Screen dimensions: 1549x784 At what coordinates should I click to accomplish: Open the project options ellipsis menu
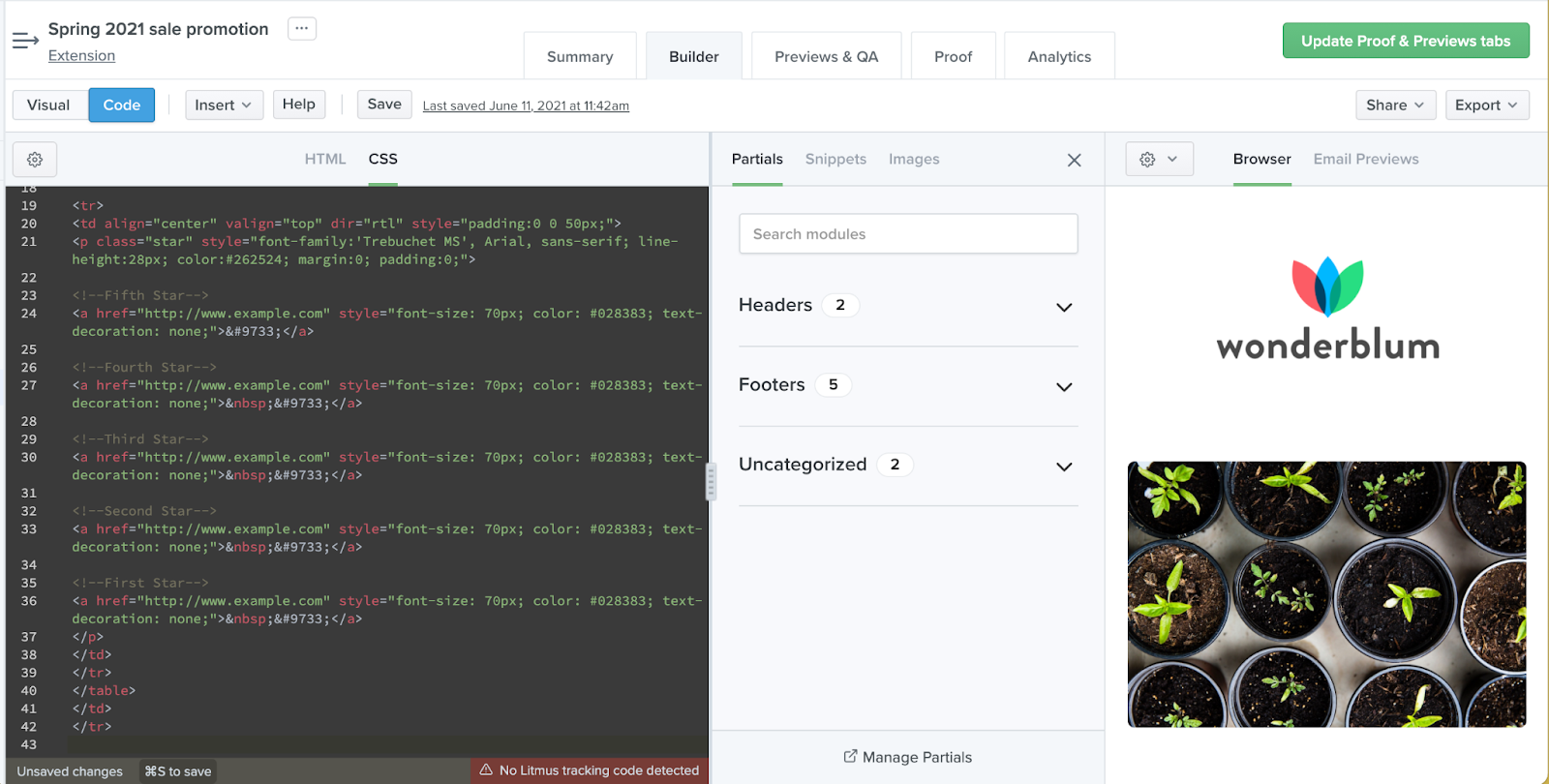[302, 29]
